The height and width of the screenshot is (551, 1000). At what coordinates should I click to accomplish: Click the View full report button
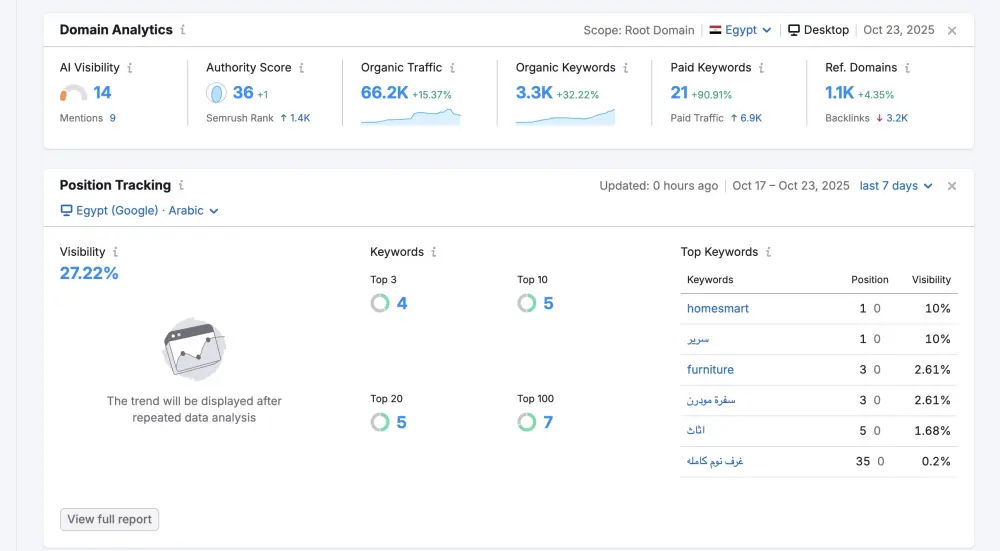tap(109, 519)
